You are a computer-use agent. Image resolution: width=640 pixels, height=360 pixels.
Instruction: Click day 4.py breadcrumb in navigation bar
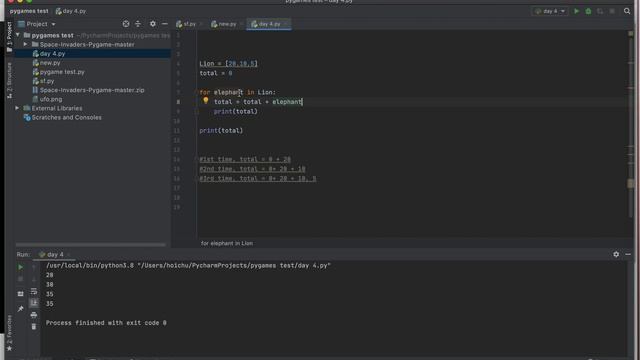tap(71, 11)
